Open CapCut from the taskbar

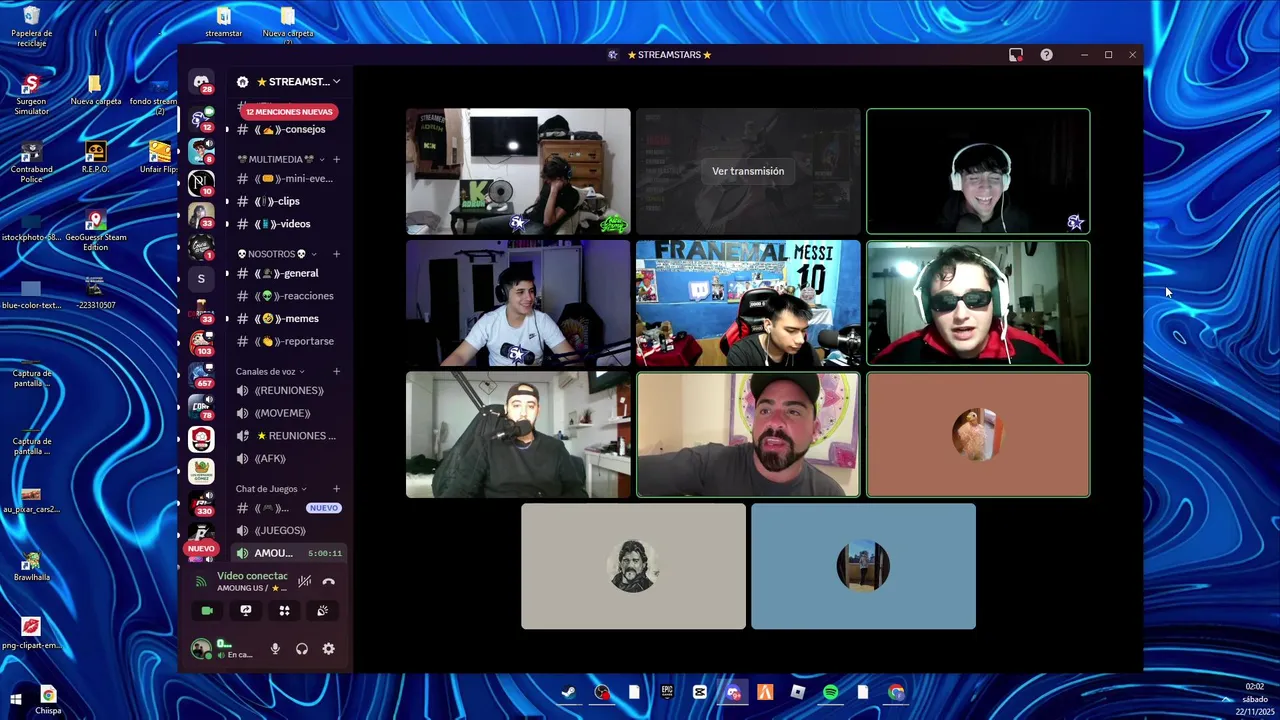point(699,692)
